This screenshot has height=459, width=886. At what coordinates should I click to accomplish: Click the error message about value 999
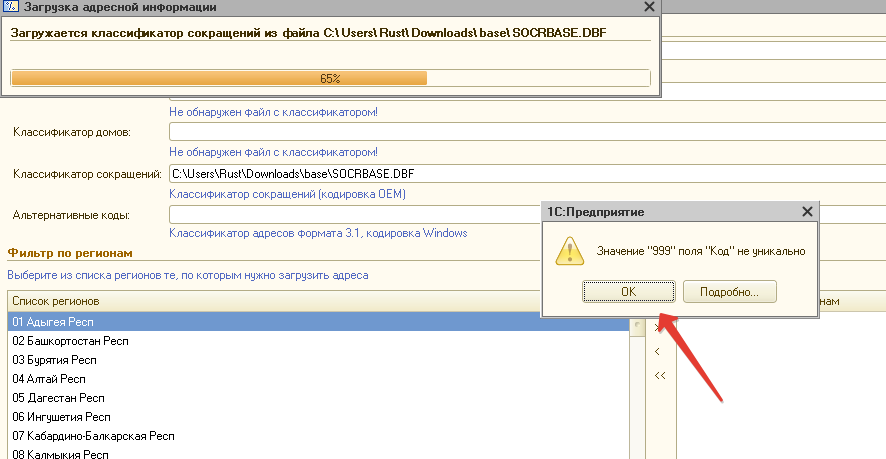[x=701, y=251]
